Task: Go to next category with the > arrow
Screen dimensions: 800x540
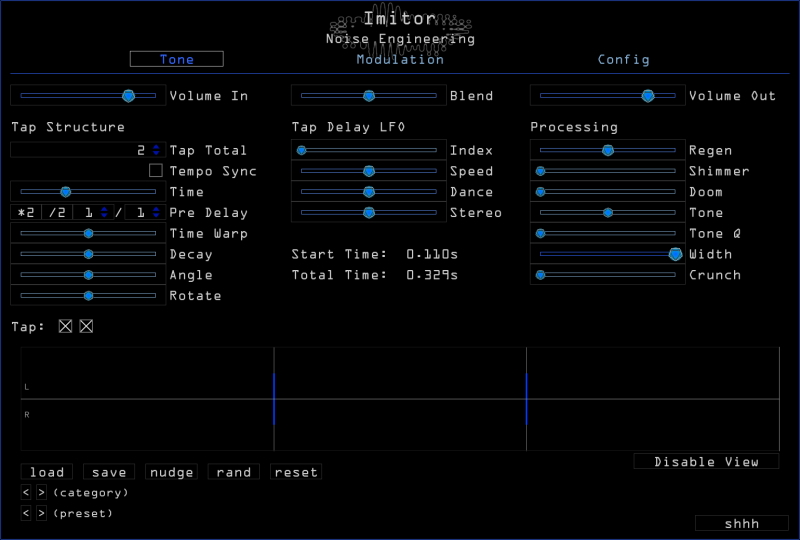Action: [42, 493]
